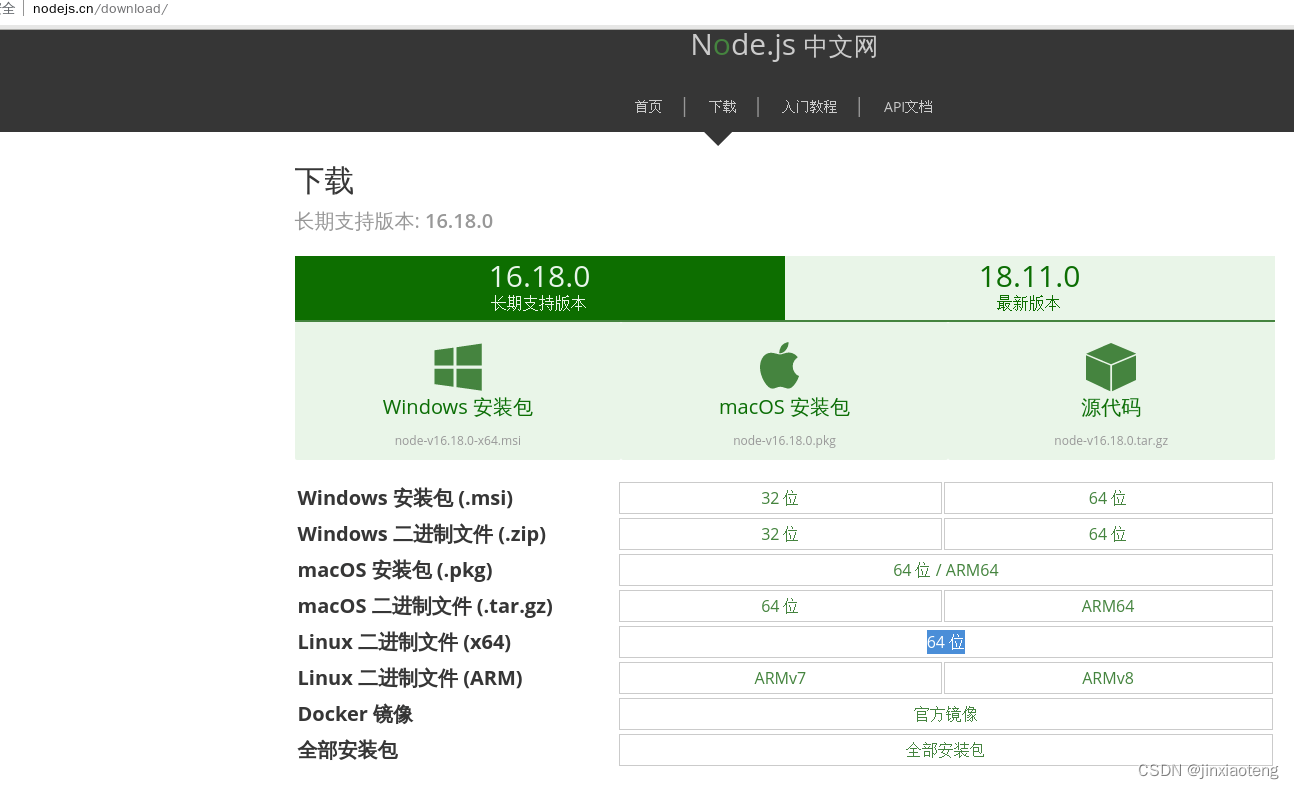Click the 源代码 download link

[x=1111, y=408]
